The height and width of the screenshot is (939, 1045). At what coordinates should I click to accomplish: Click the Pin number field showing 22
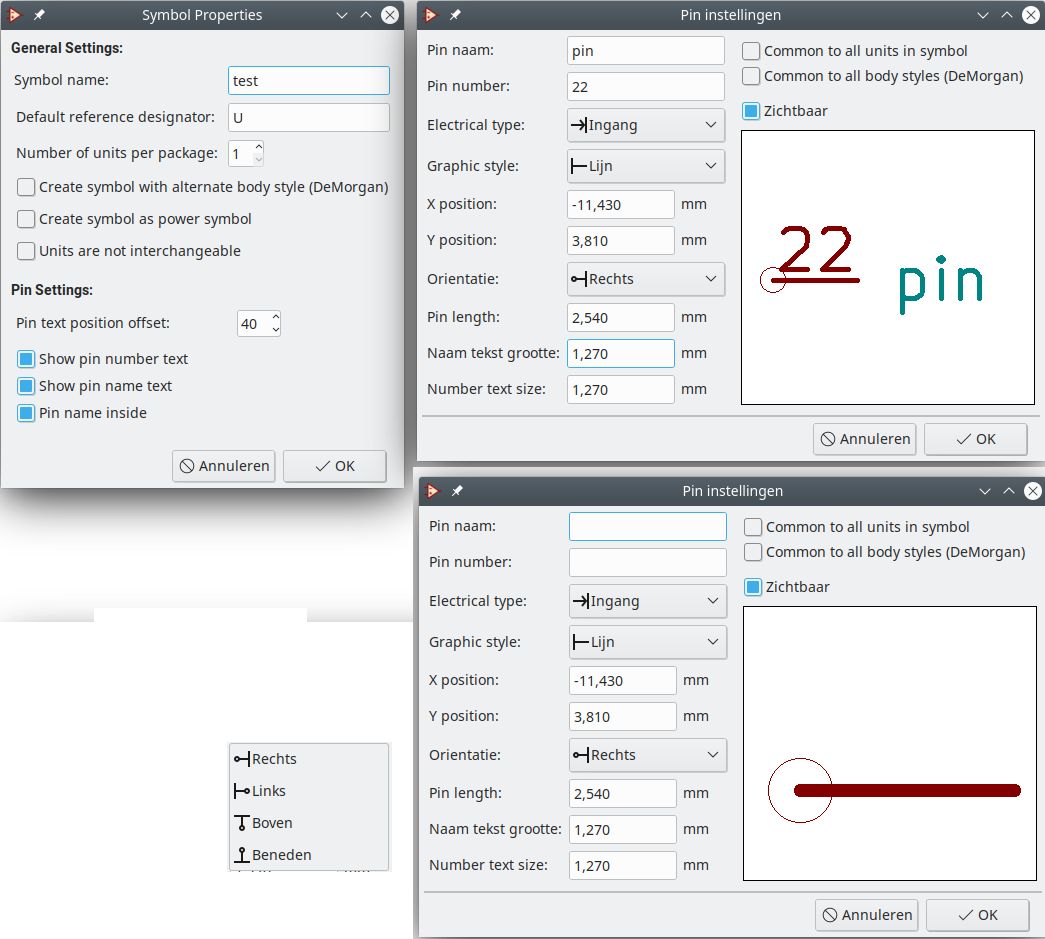(x=645, y=87)
